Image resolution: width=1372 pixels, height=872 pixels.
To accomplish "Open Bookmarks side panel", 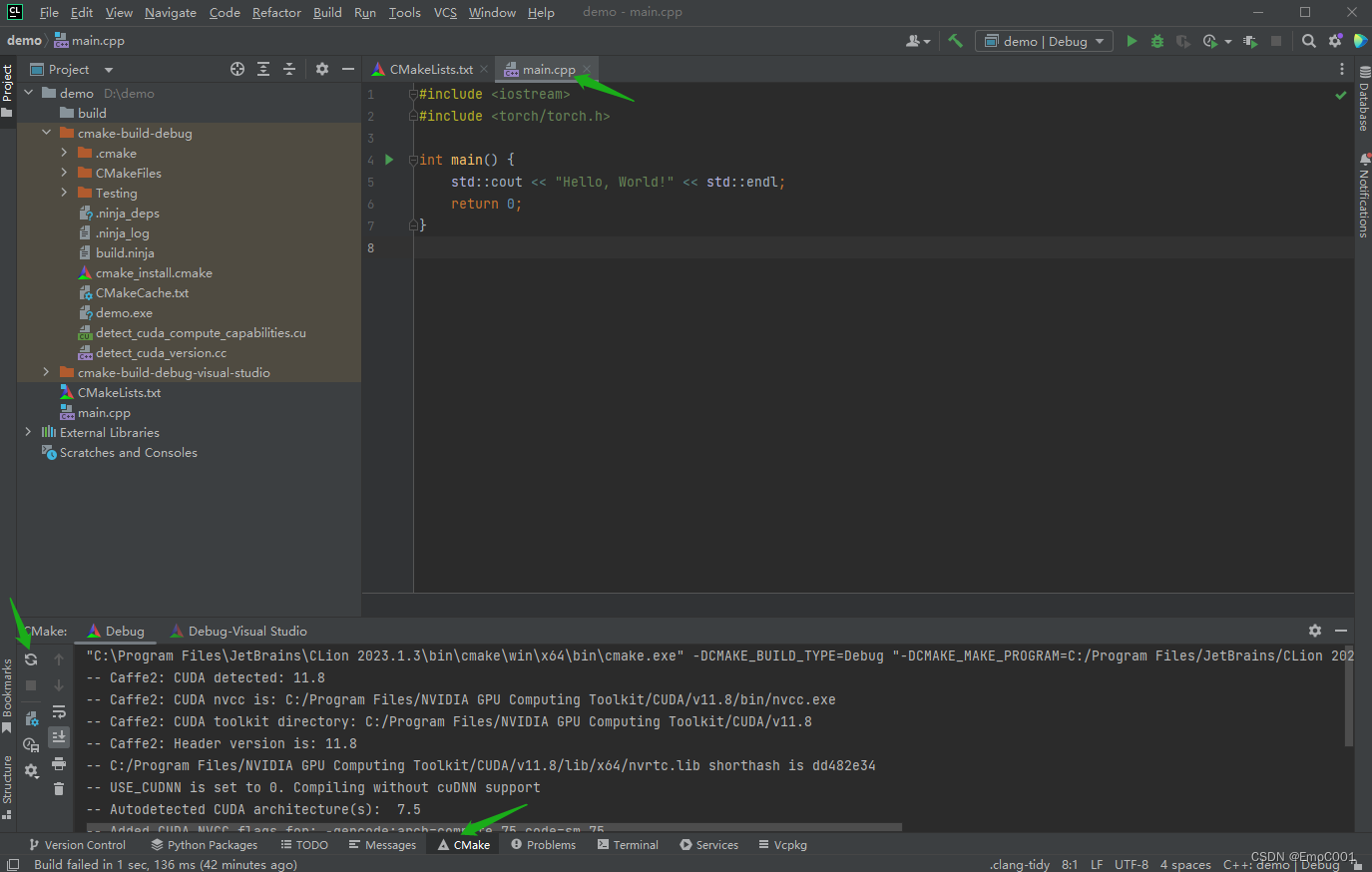I will [x=7, y=696].
